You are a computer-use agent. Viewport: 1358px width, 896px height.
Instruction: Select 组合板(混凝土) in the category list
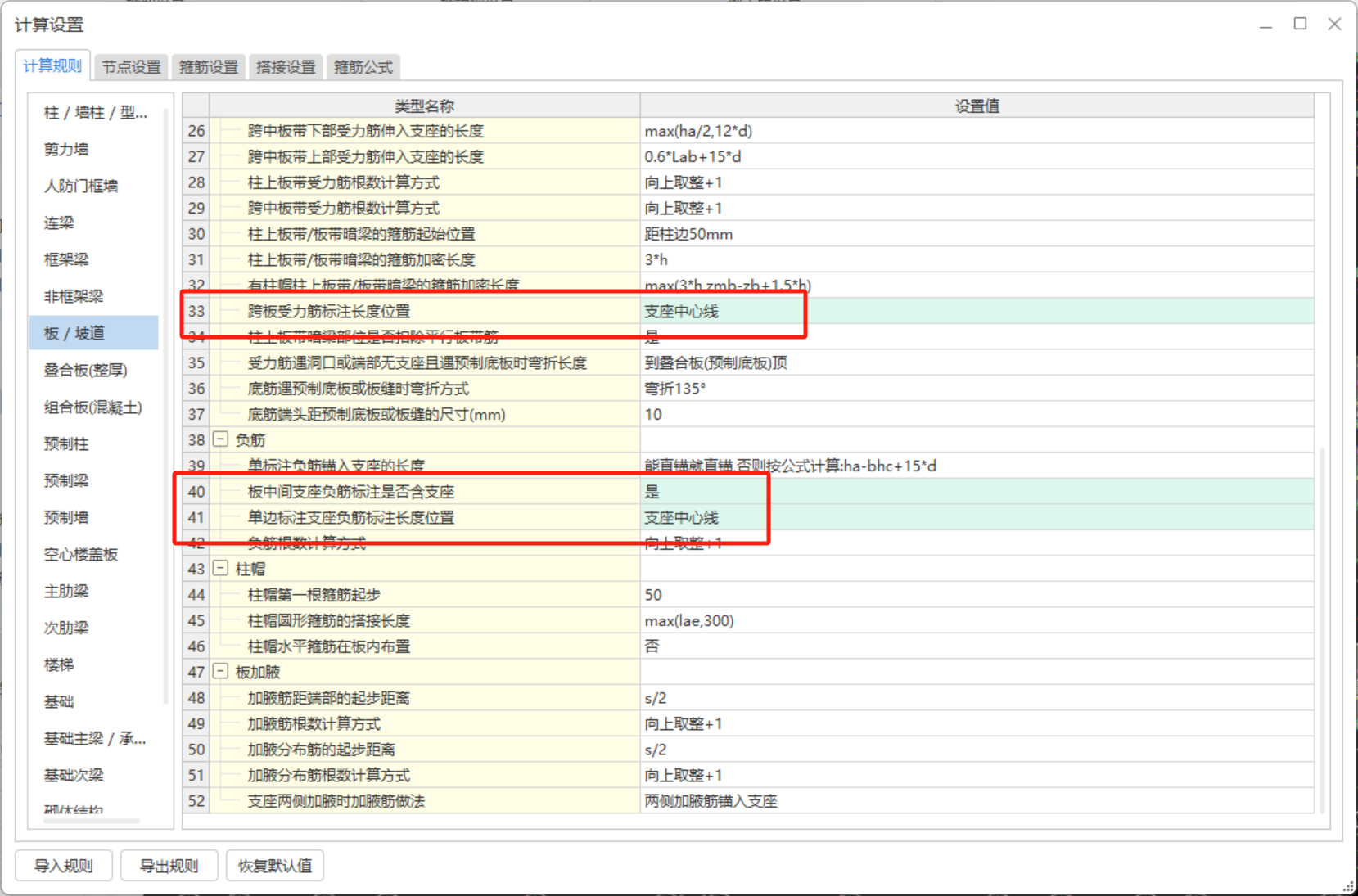pos(95,407)
